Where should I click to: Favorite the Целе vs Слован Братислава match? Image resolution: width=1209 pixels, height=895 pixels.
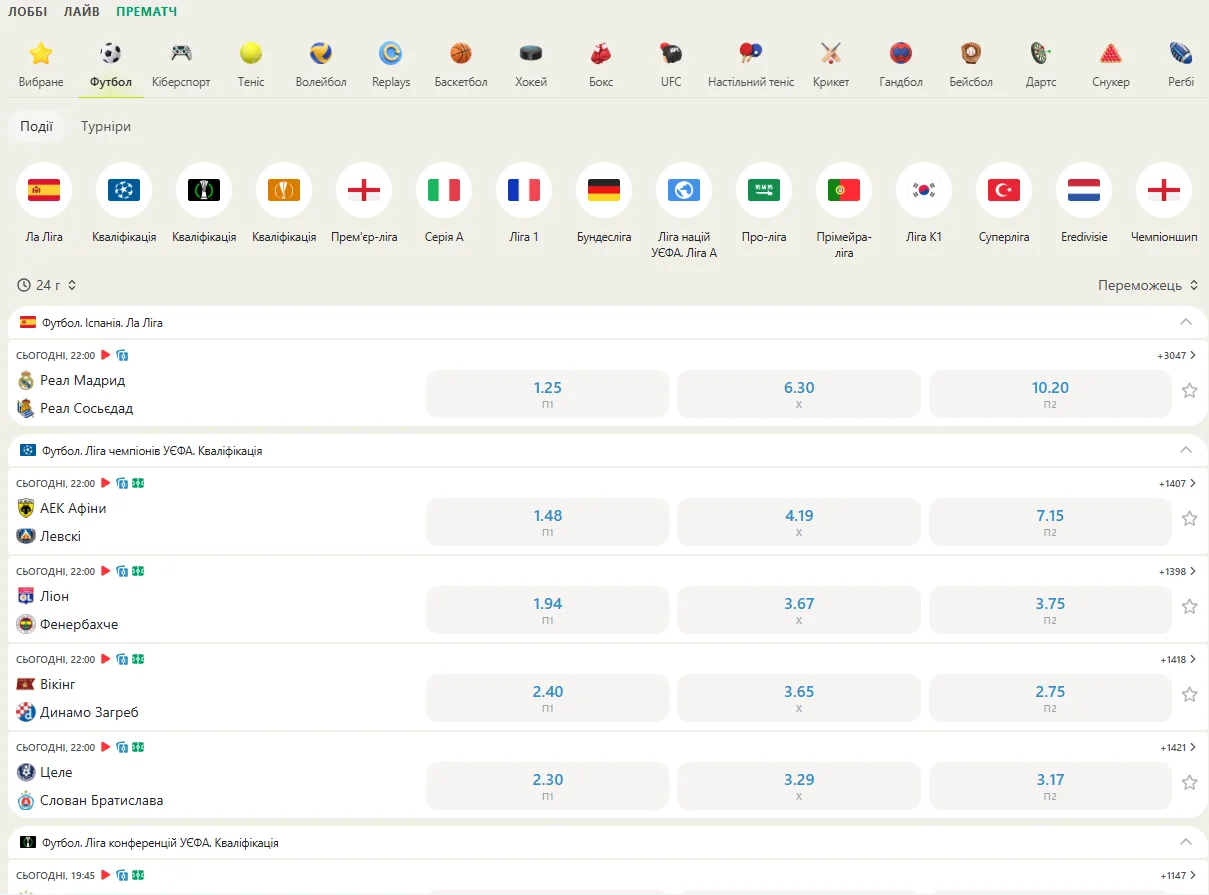coord(1189,783)
